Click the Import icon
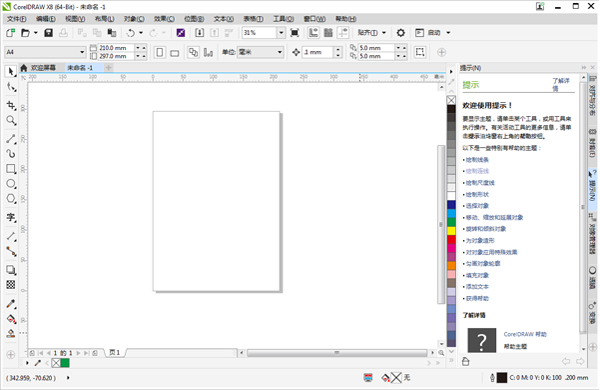The image size is (600, 390). pos(199,33)
